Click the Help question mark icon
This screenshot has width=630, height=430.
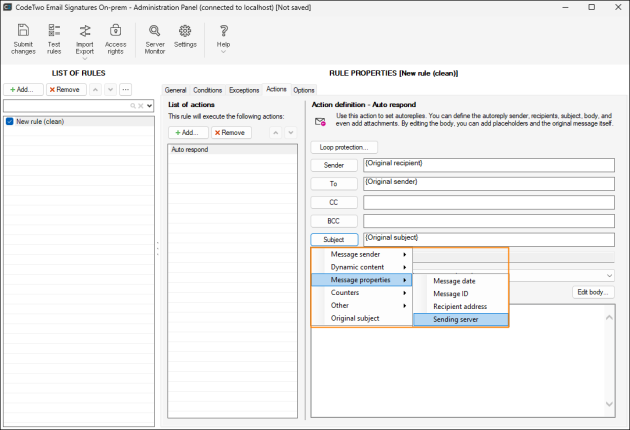tap(223, 38)
